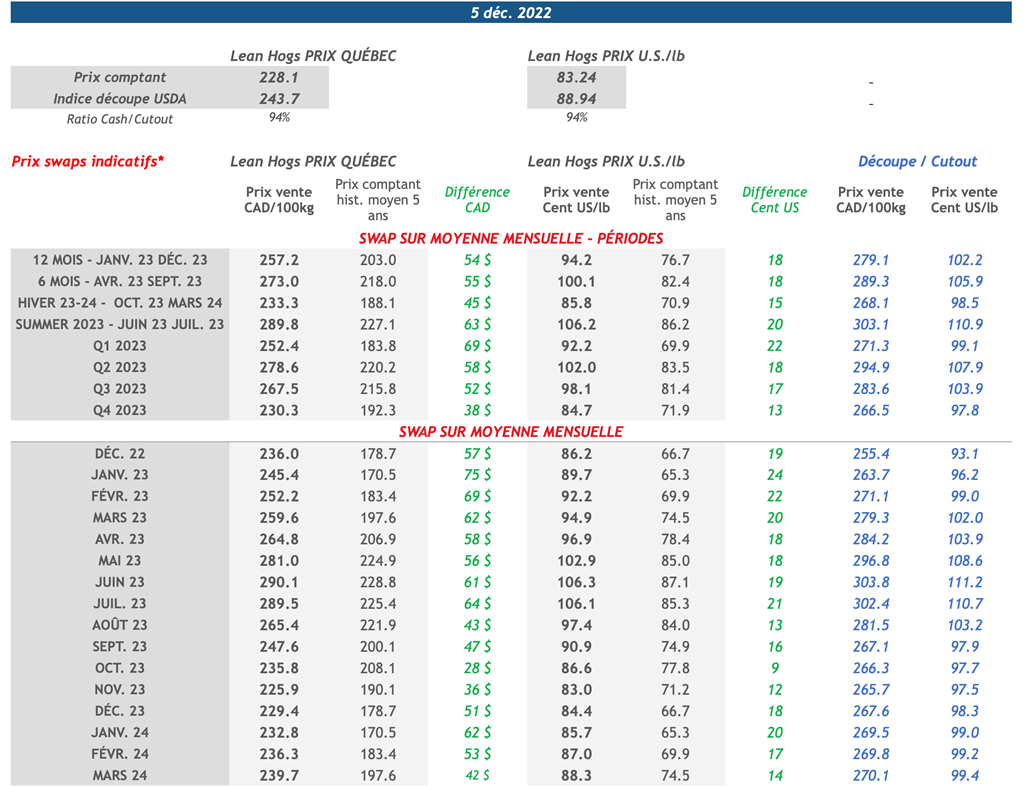Click the 303.8 cutout price for JUIN 23
1024x786 pixels.
[x=871, y=582]
